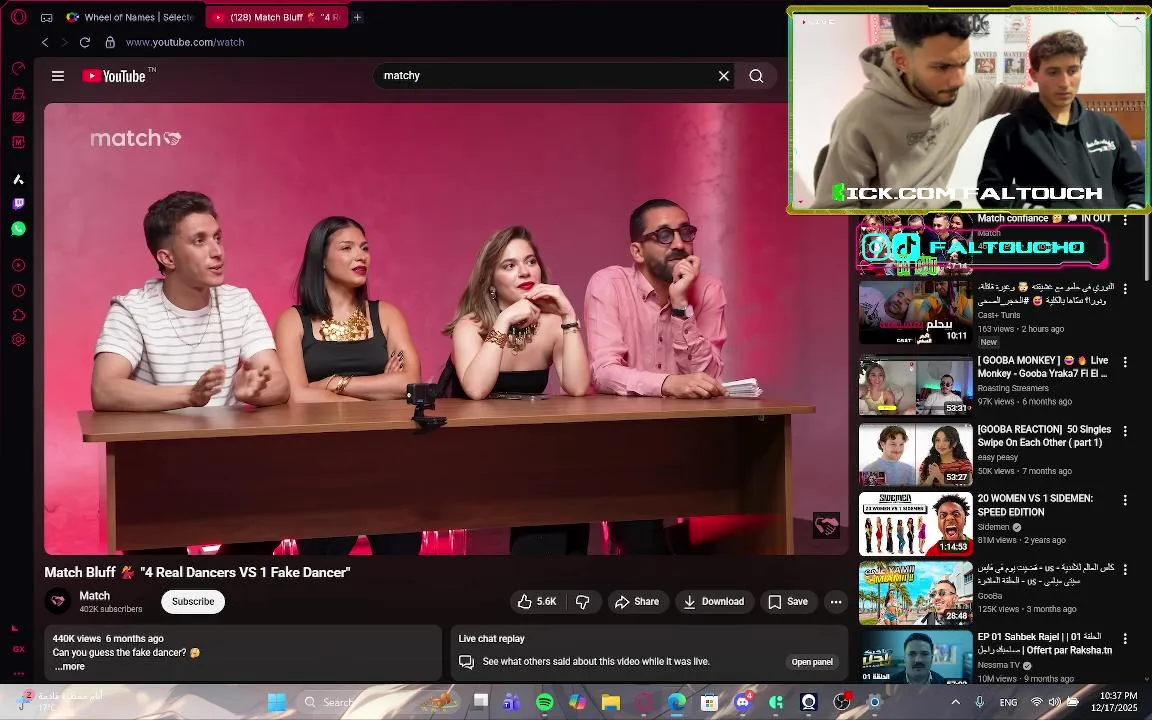
Task: Open the Opera GX main menu logo
Action: [x=18, y=16]
